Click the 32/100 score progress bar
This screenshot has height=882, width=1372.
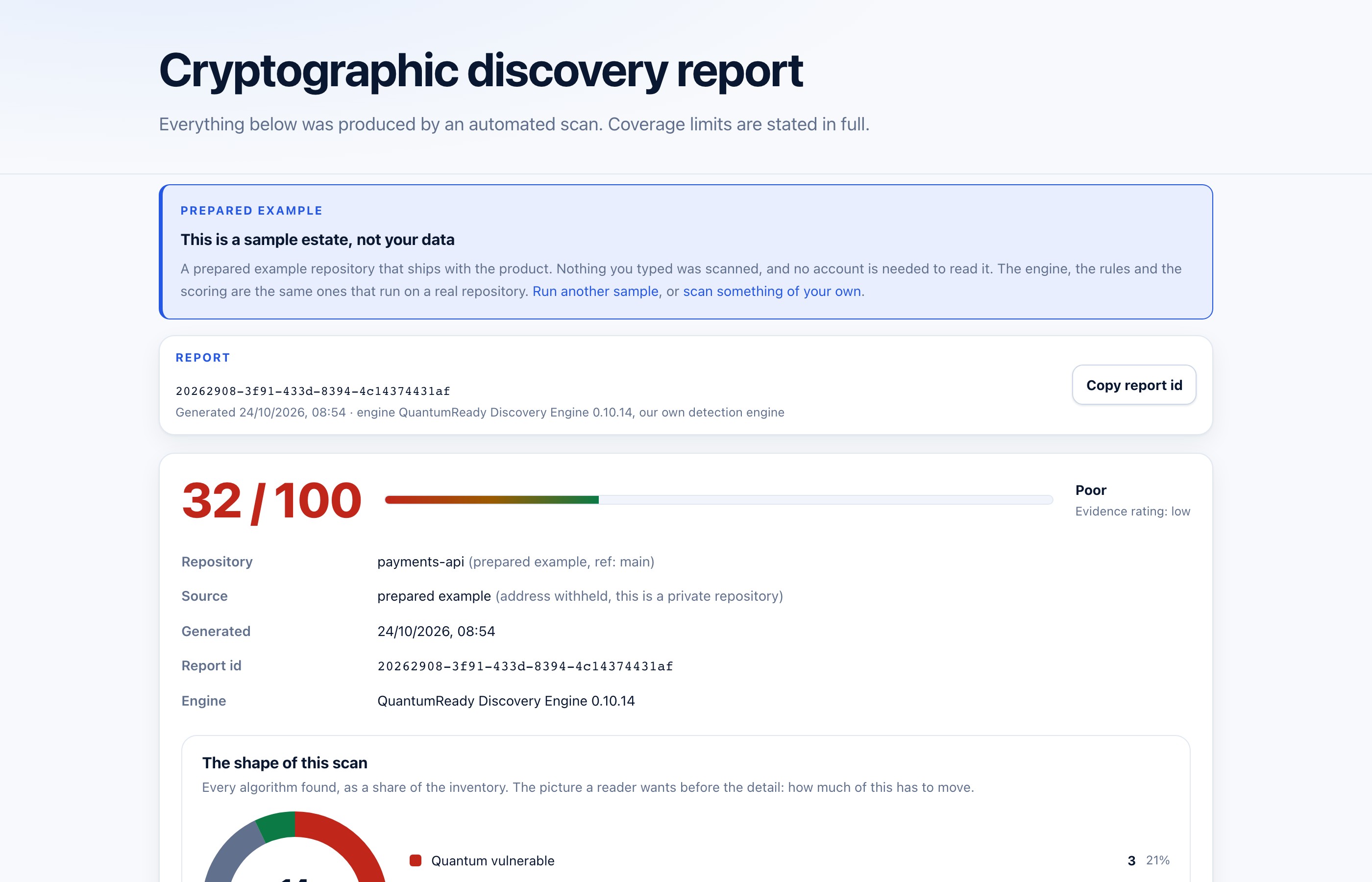click(719, 499)
